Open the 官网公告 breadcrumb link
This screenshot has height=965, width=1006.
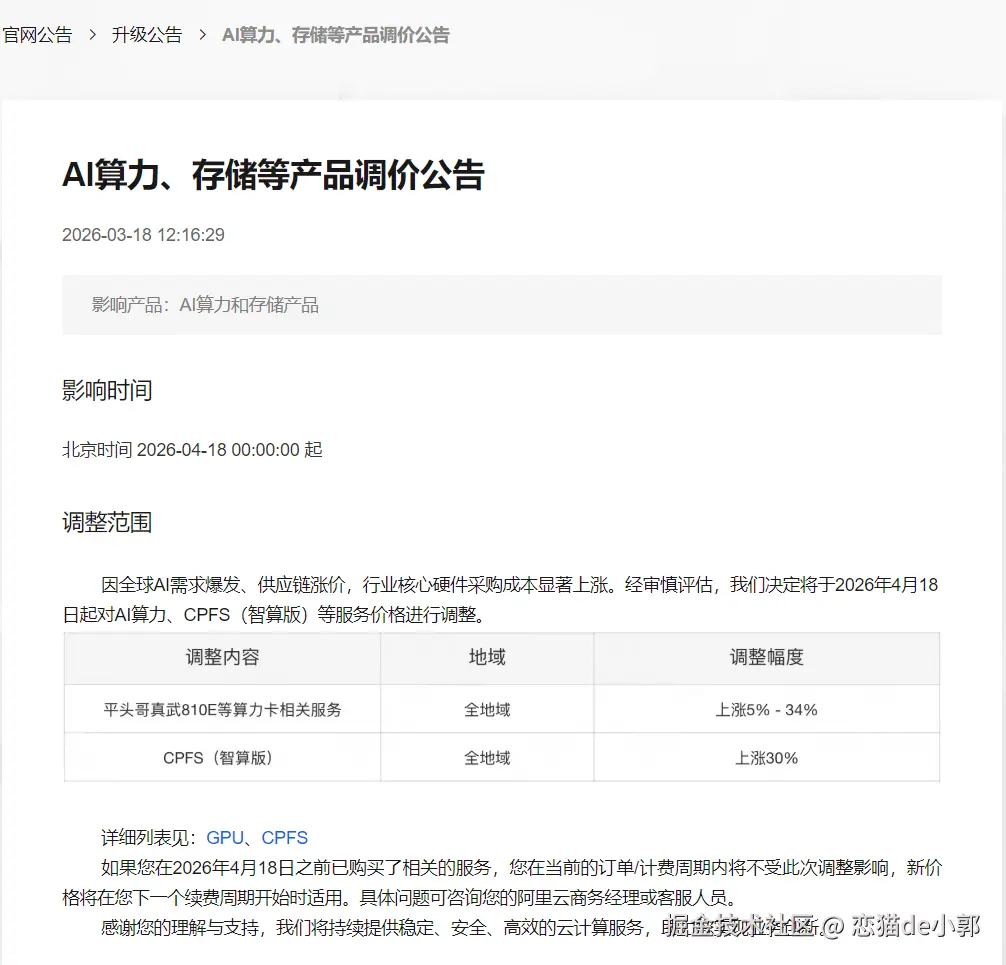click(37, 35)
